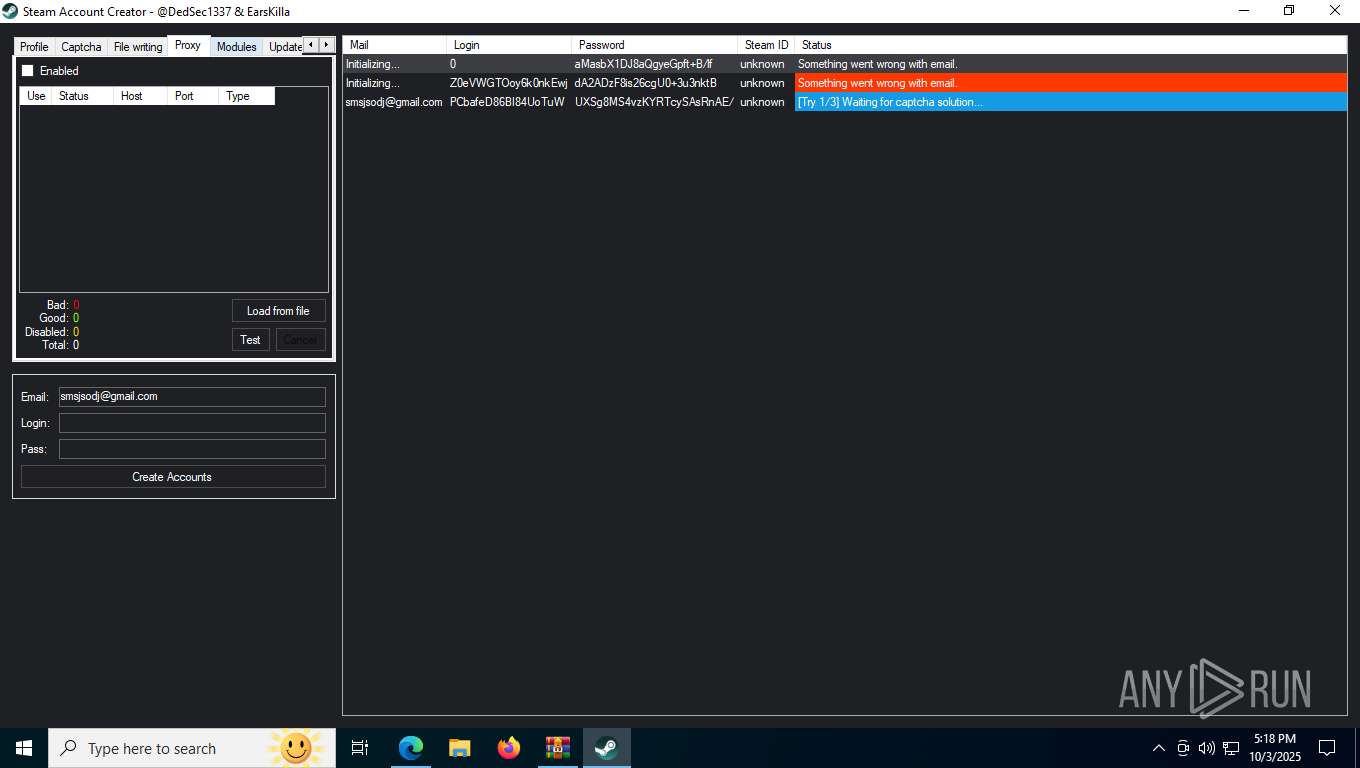This screenshot has width=1360, height=768.
Task: Launch Microsoft Edge from taskbar
Action: (411, 748)
